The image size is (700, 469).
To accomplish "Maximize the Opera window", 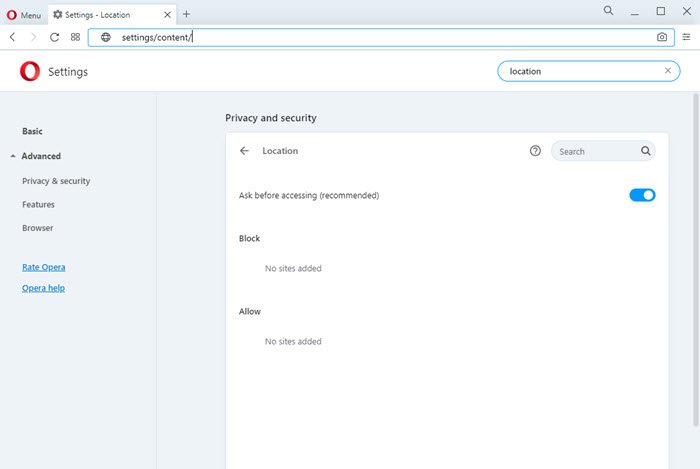I will click(661, 11).
